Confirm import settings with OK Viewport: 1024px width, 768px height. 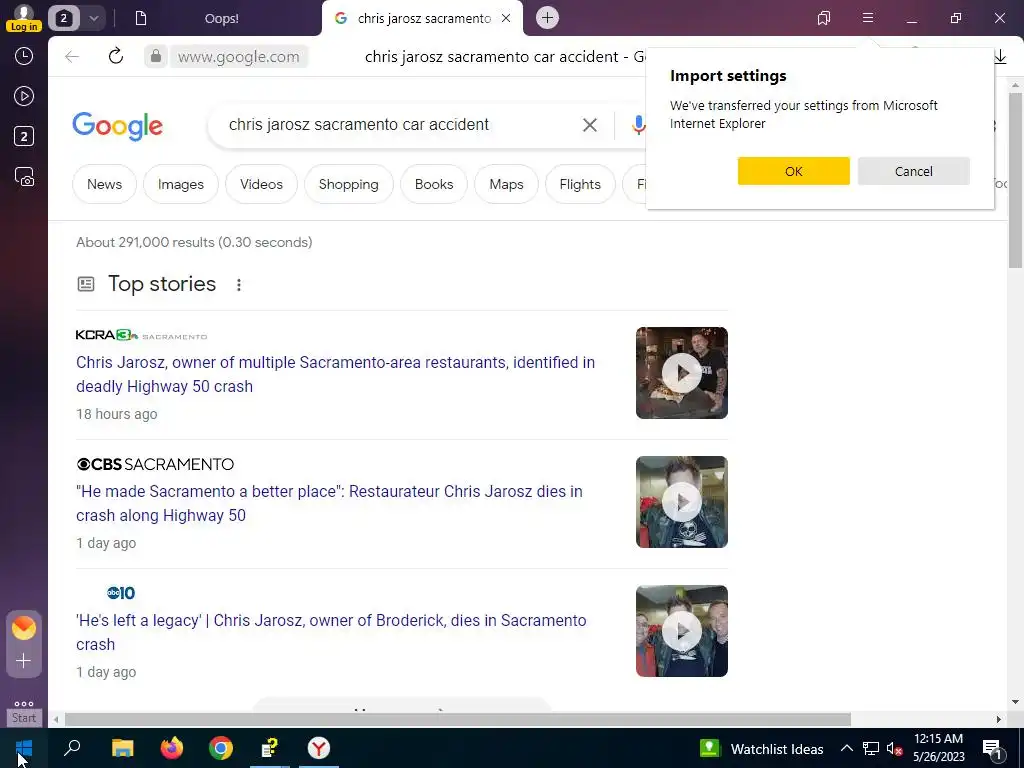tap(793, 171)
